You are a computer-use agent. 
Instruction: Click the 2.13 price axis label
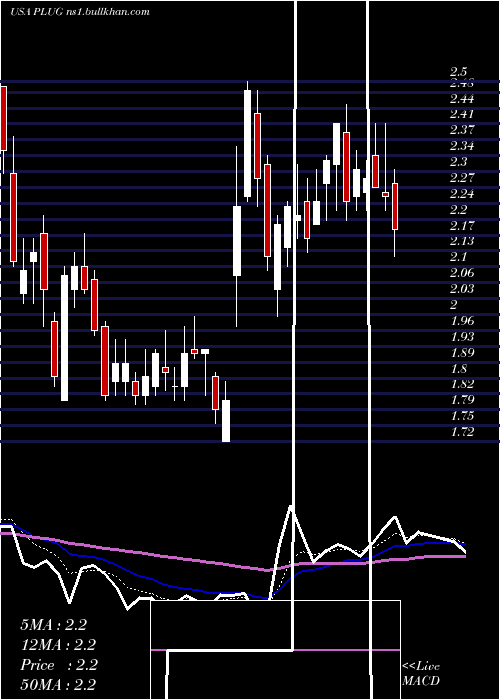click(462, 241)
